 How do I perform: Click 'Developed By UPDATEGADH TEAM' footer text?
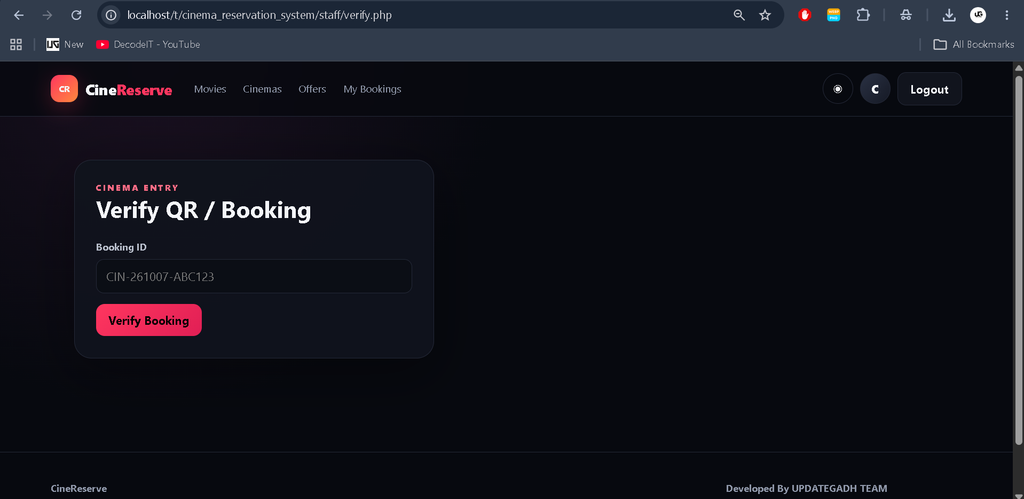[807, 489]
